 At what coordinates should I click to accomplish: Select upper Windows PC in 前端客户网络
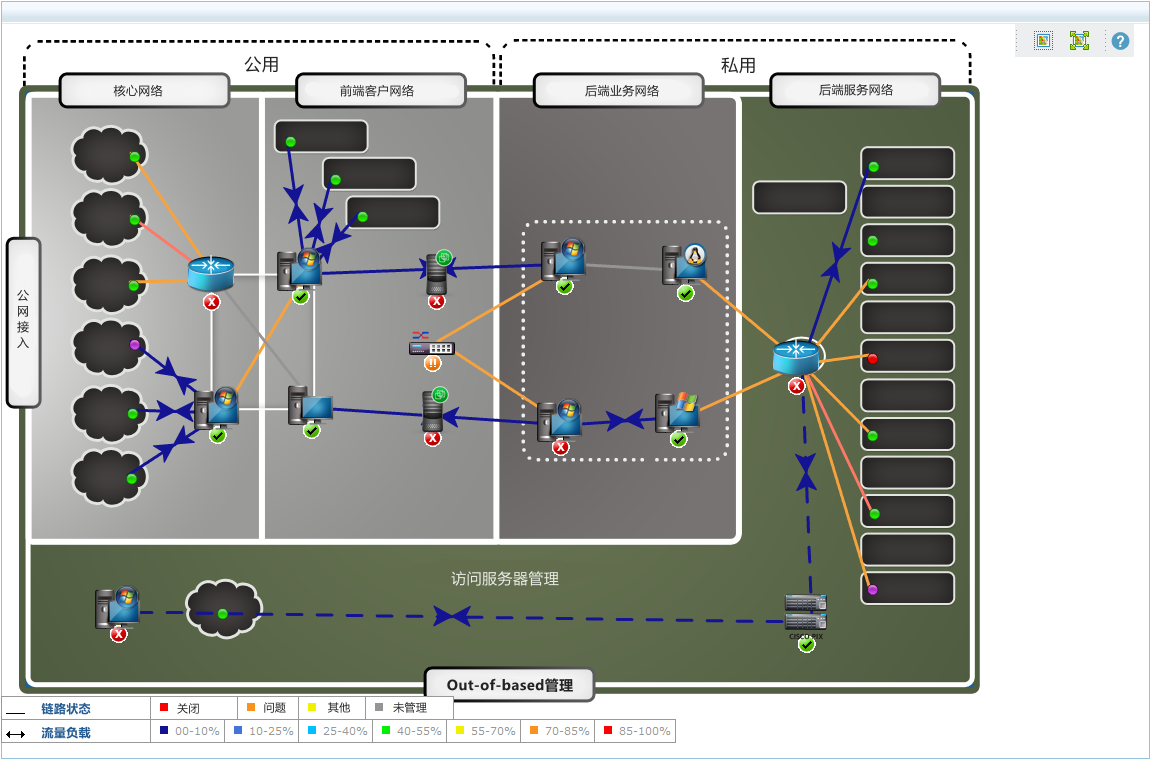(x=300, y=270)
